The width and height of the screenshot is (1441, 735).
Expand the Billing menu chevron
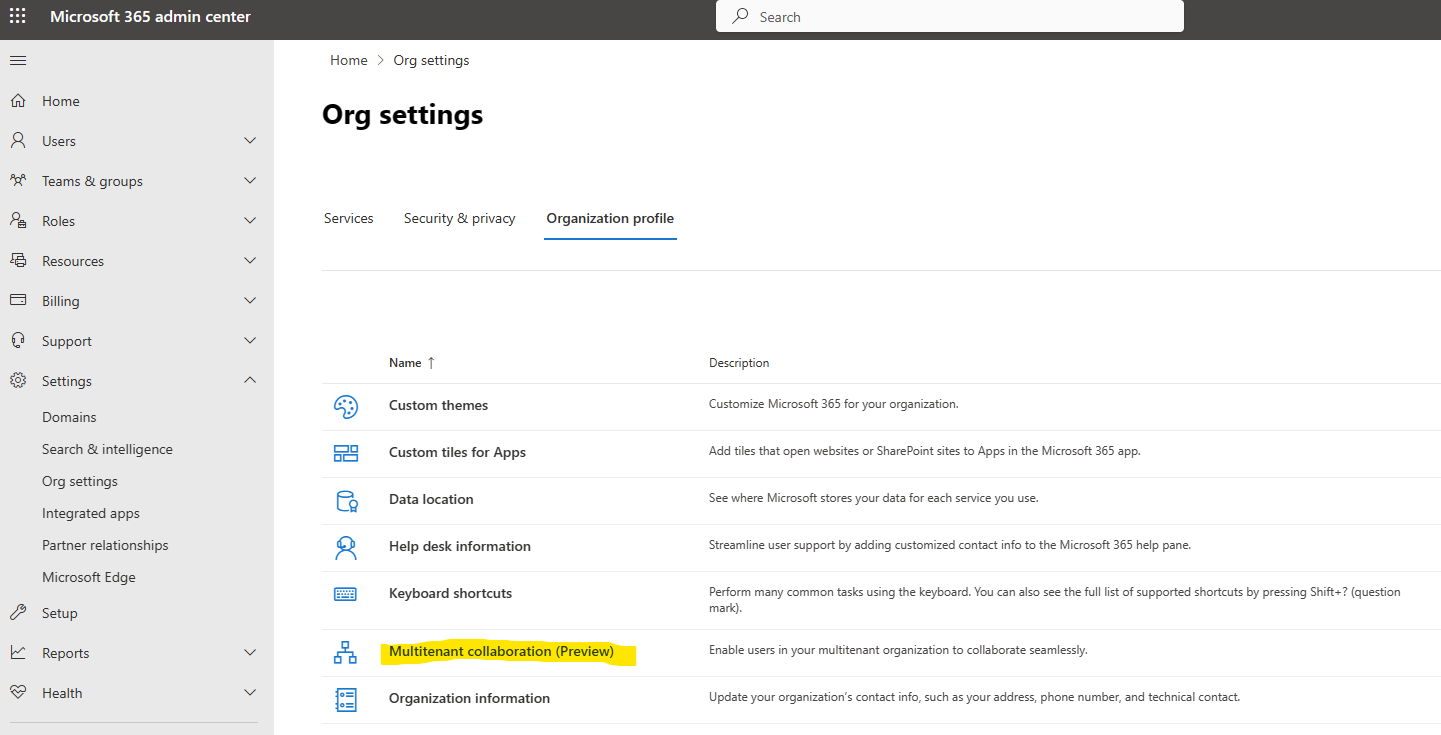click(x=250, y=301)
